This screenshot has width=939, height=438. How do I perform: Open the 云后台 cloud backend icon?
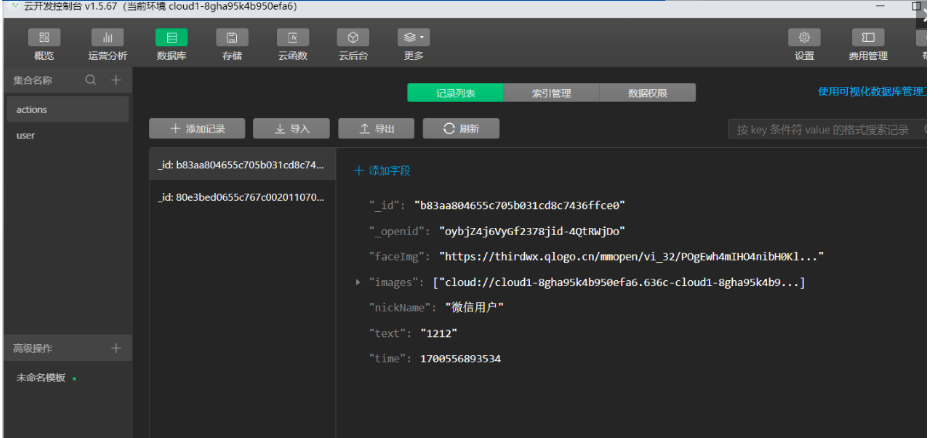353,38
